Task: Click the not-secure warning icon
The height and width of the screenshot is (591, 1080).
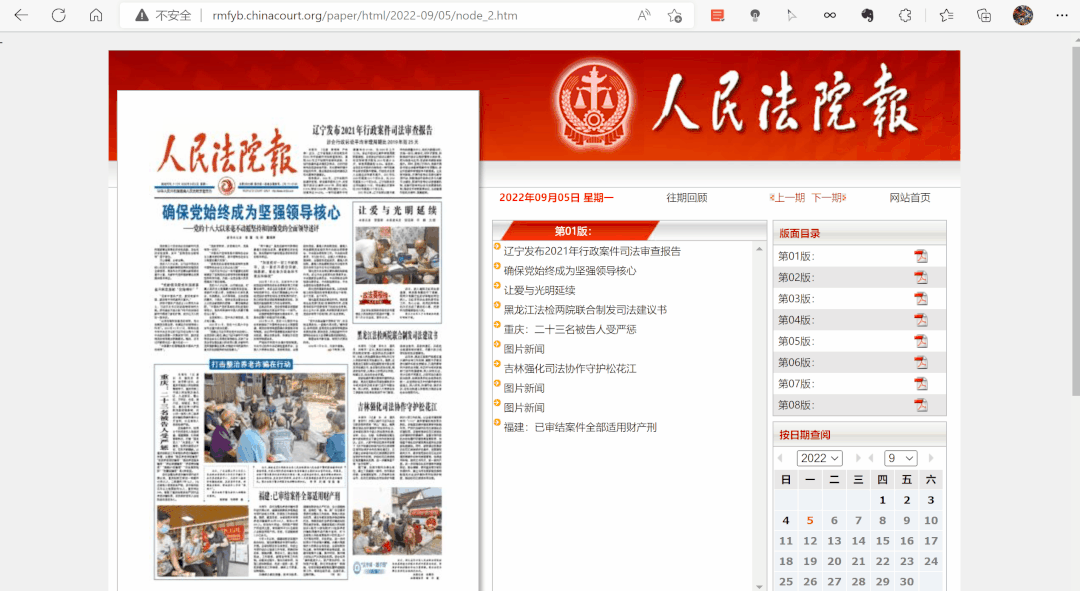Action: (141, 15)
